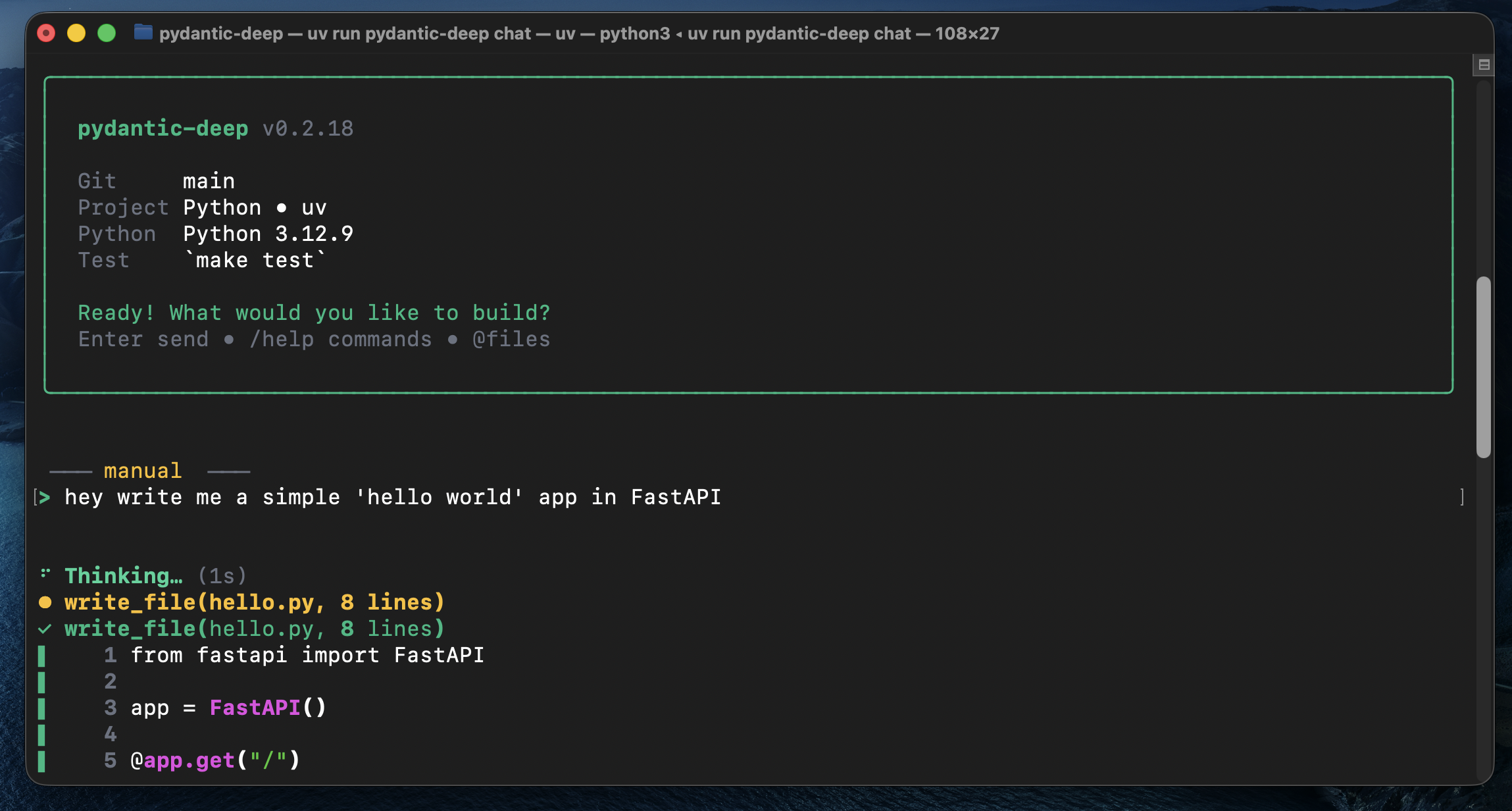The image size is (1512, 811).
Task: Toggle the yellow manual mode label
Action: [141, 469]
